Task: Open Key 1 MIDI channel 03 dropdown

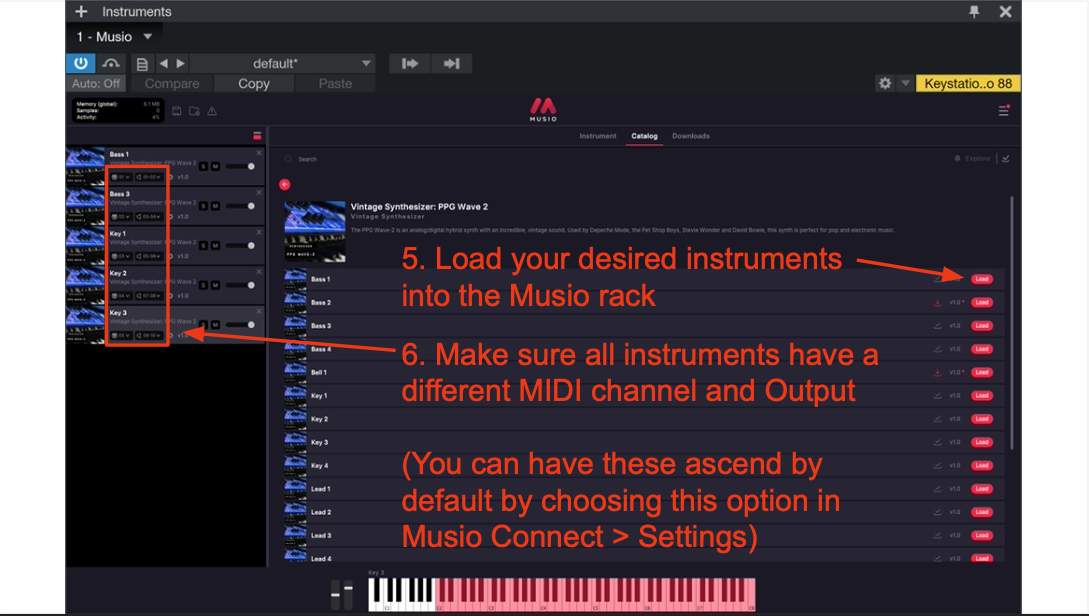Action: click(121, 256)
